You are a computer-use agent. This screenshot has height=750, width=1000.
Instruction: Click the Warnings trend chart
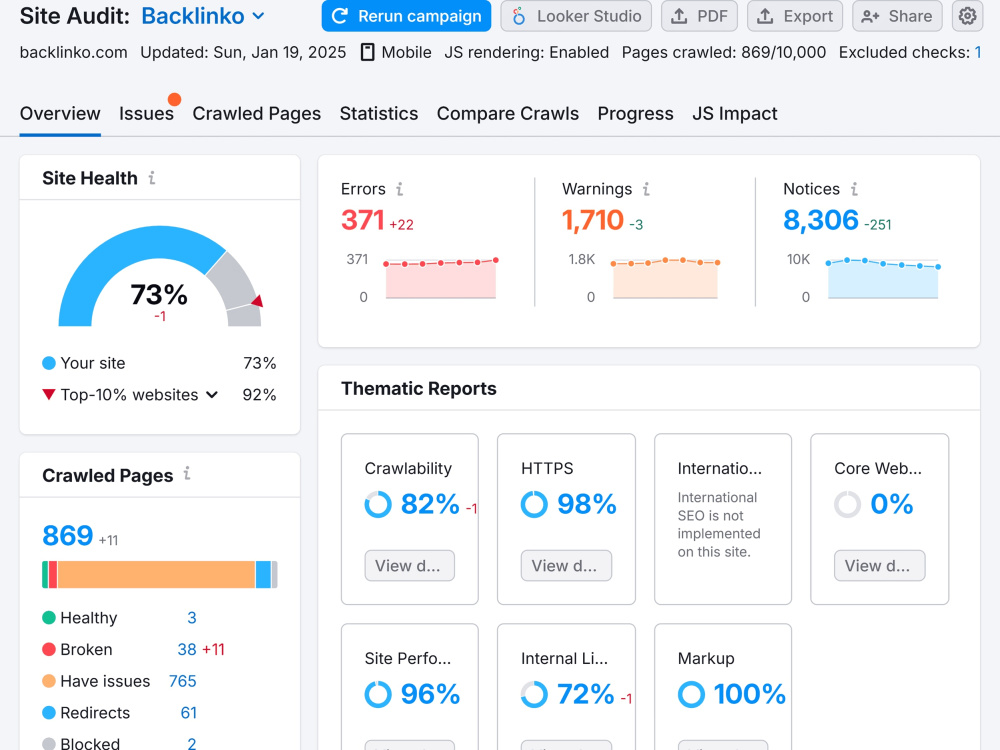pos(665,279)
